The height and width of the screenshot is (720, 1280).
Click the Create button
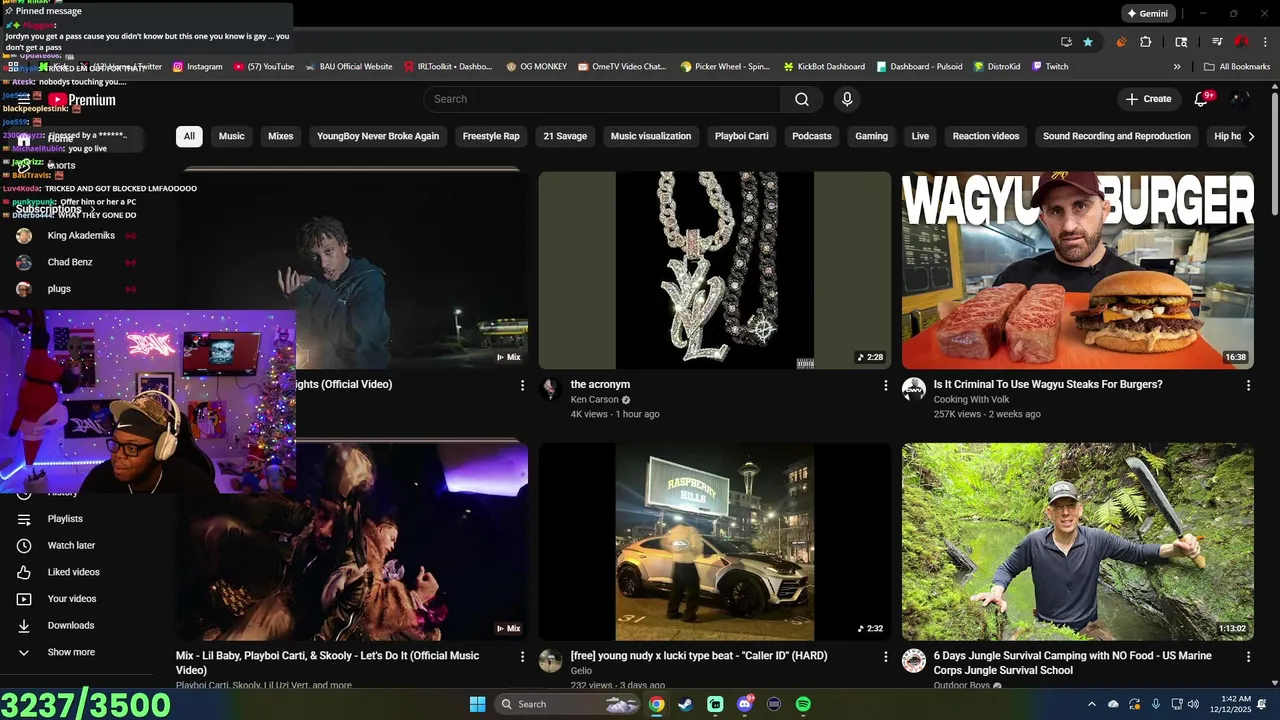tap(1148, 99)
